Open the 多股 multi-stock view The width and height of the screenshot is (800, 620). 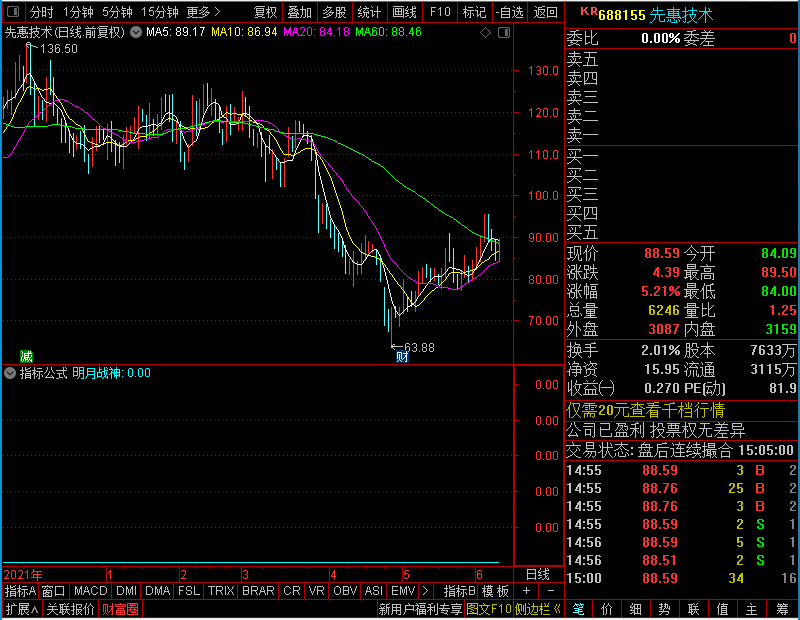click(334, 12)
